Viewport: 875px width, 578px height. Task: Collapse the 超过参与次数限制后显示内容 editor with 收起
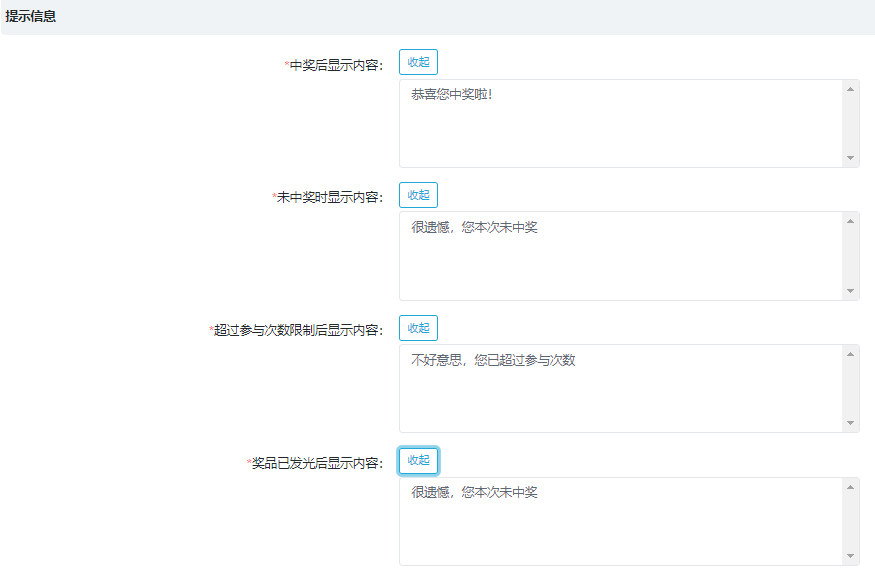(x=418, y=328)
